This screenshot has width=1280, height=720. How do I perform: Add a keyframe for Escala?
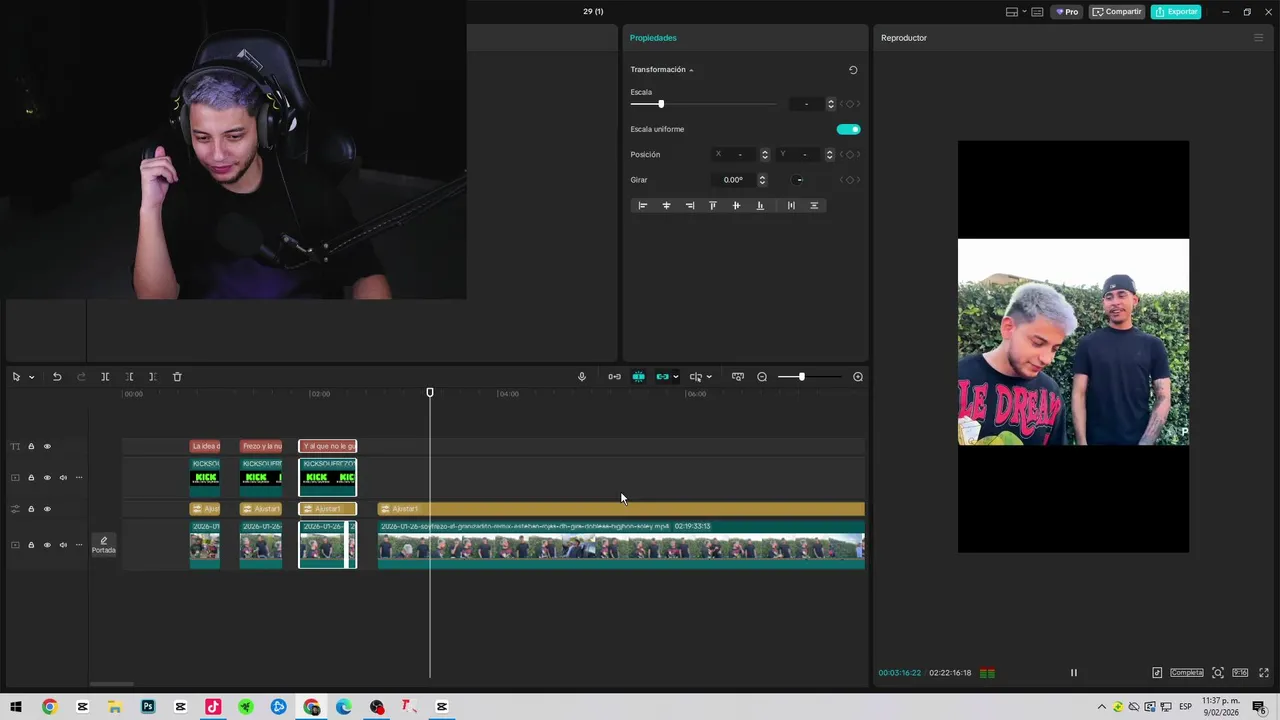(850, 104)
